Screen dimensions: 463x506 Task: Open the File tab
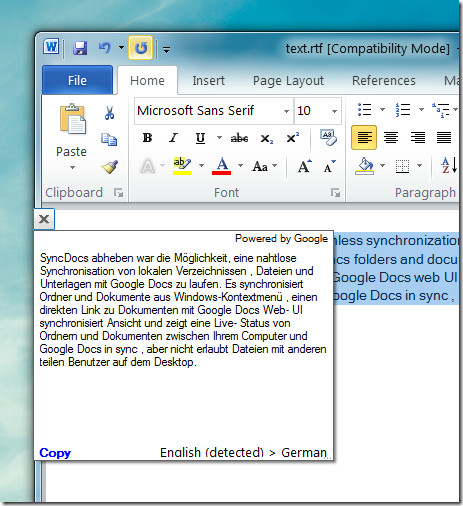coord(77,80)
